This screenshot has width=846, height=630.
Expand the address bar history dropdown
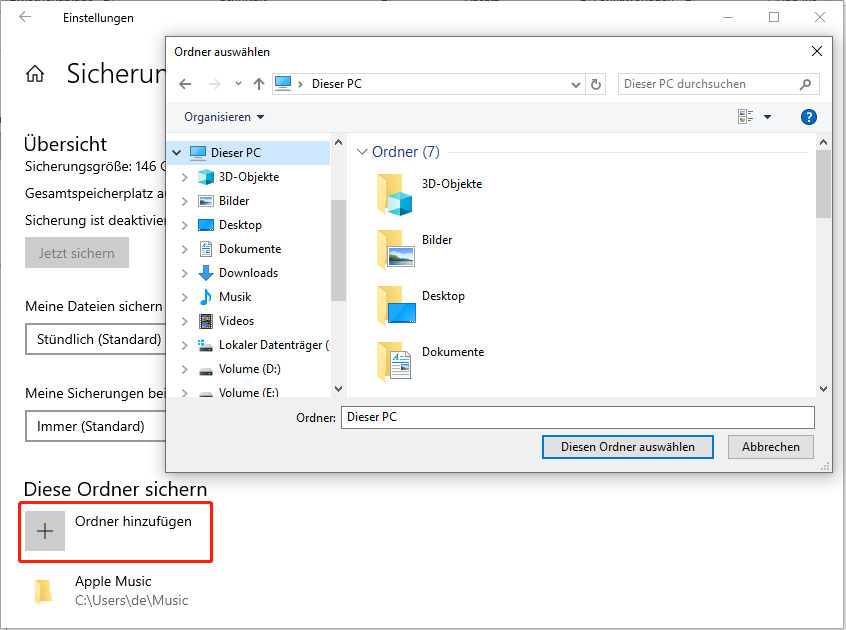(x=576, y=85)
